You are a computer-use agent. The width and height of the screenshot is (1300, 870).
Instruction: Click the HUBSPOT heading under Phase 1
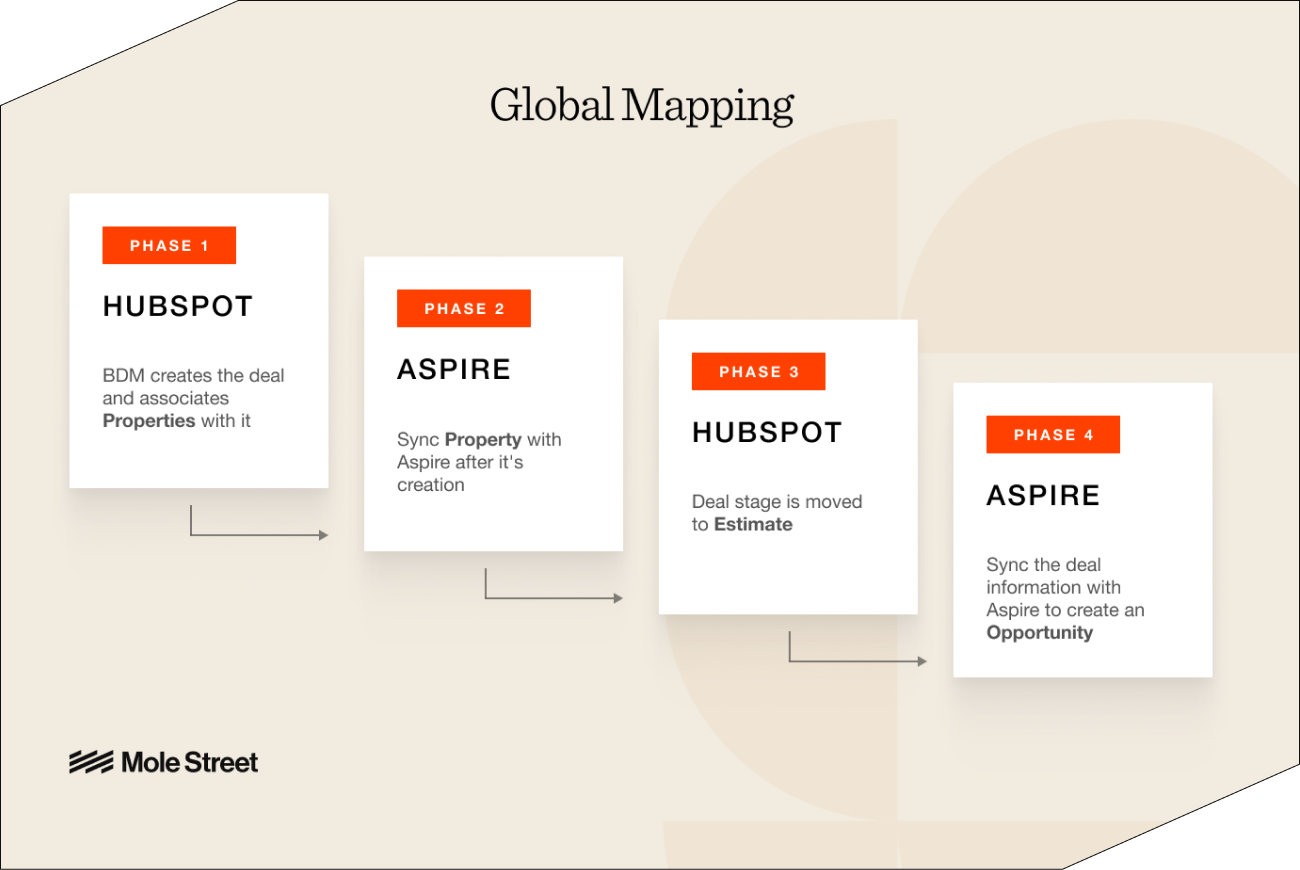[178, 306]
